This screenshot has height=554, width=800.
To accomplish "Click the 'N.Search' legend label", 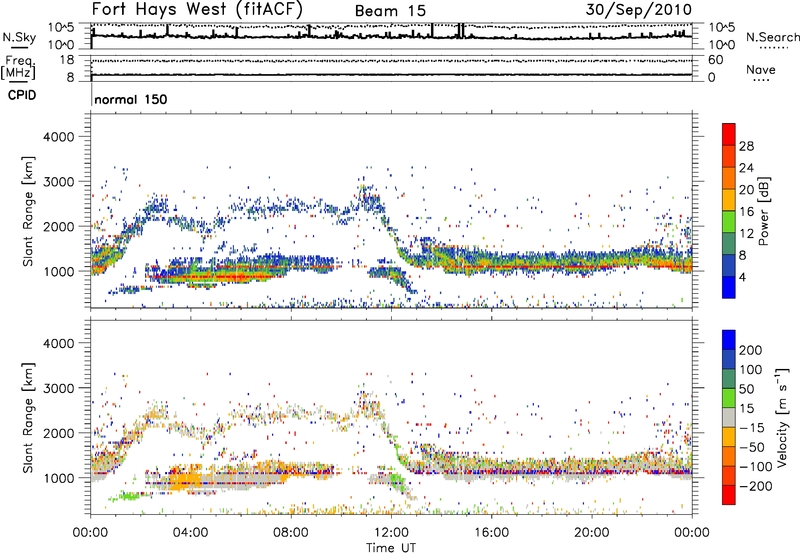I will pos(772,37).
